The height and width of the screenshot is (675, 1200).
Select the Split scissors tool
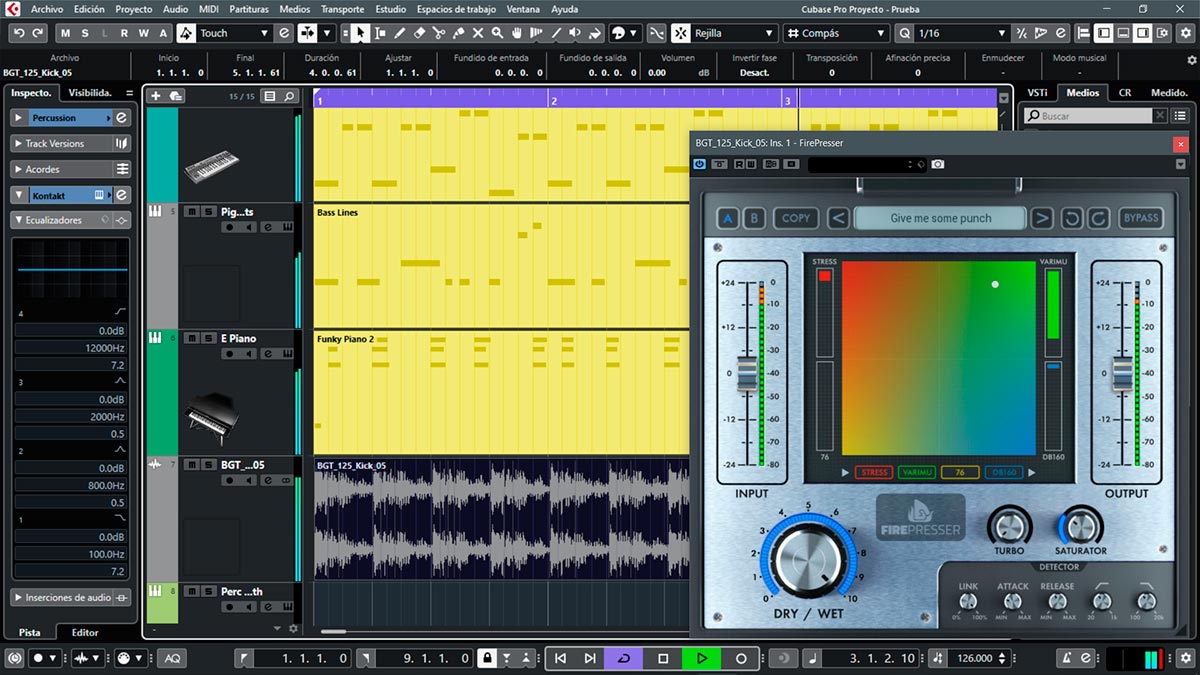[x=439, y=33]
